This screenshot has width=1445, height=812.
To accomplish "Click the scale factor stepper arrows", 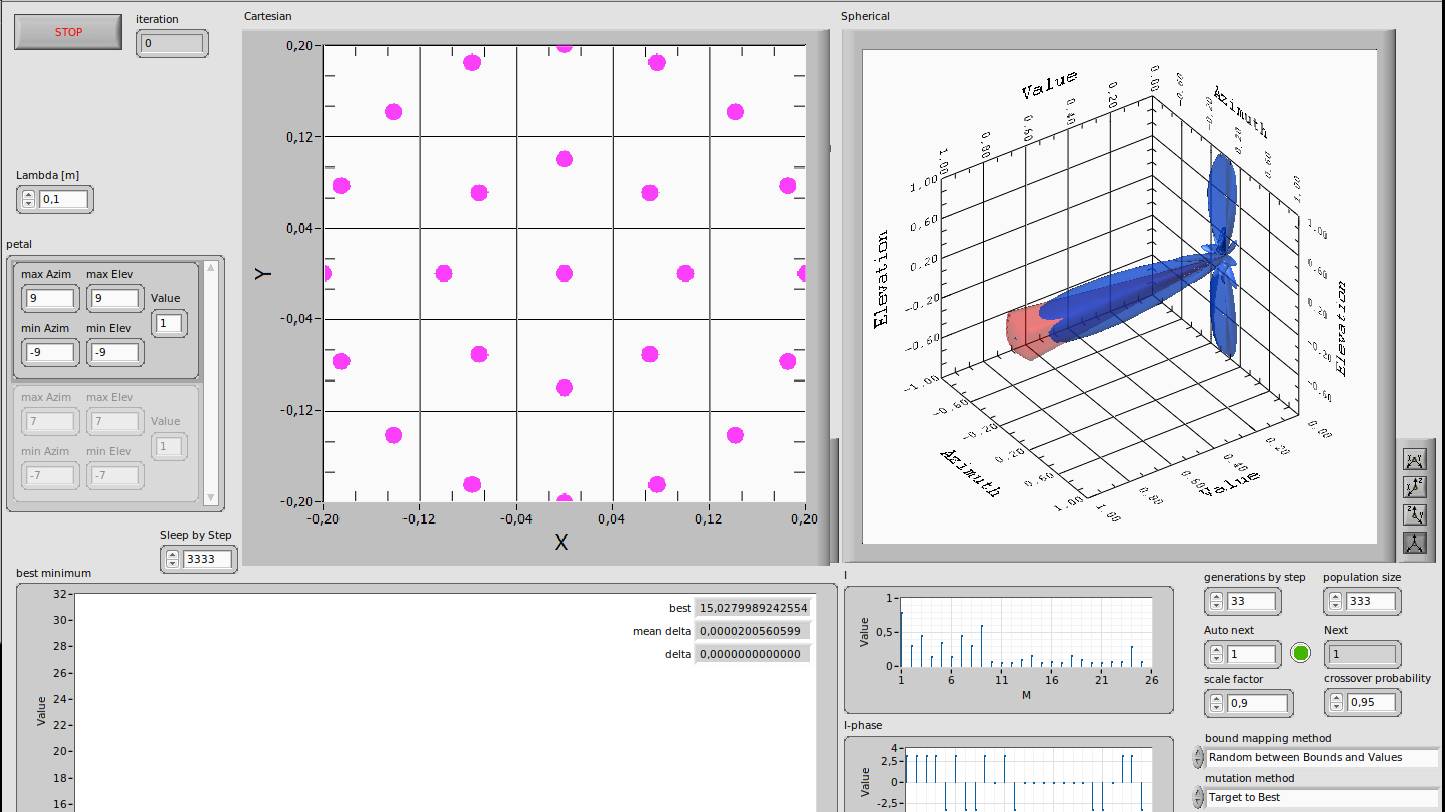I will 1216,703.
